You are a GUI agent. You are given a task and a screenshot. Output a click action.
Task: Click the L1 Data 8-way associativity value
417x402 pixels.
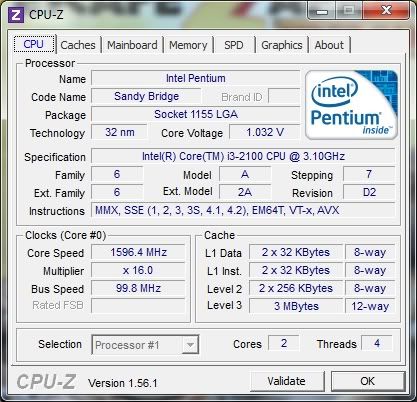(370, 252)
